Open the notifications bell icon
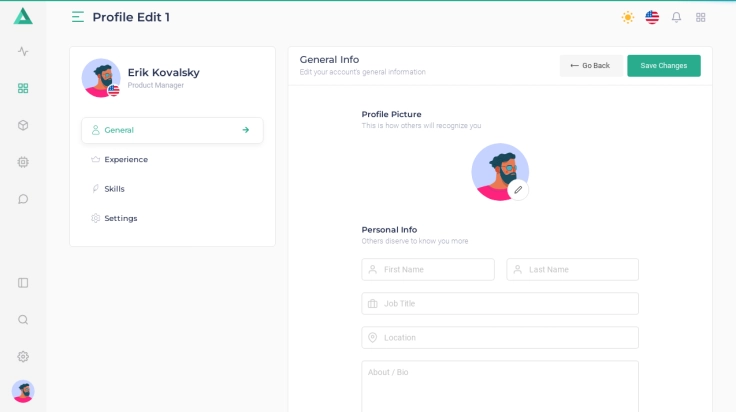The height and width of the screenshot is (412, 736). pyautogui.click(x=677, y=17)
